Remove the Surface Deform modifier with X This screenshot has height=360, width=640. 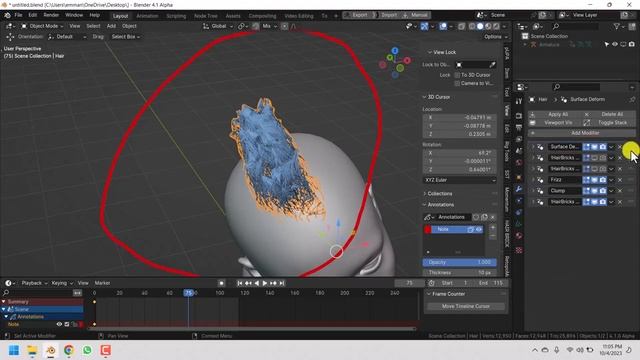pyautogui.click(x=620, y=147)
